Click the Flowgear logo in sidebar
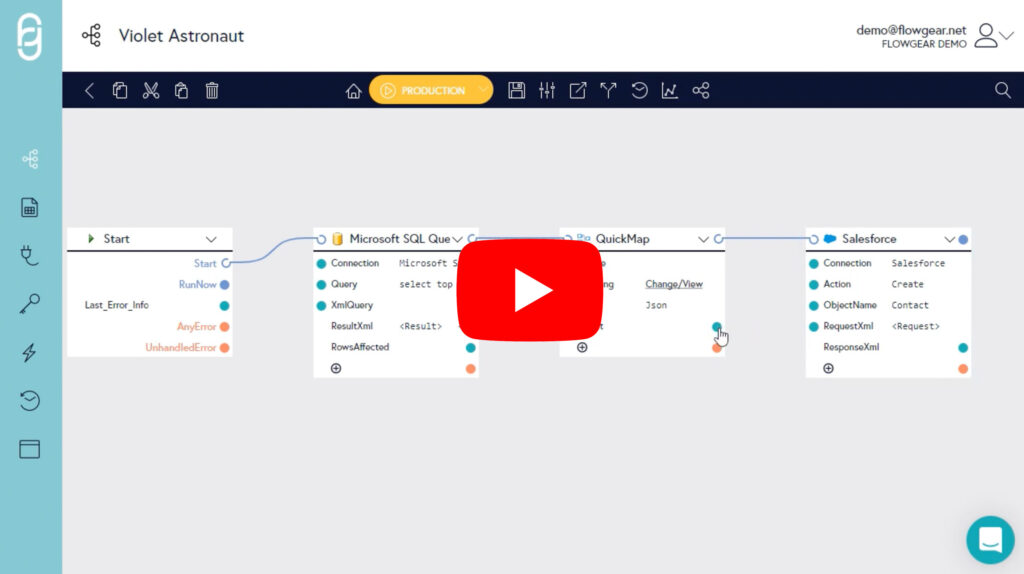This screenshot has height=574, width=1024. point(30,37)
